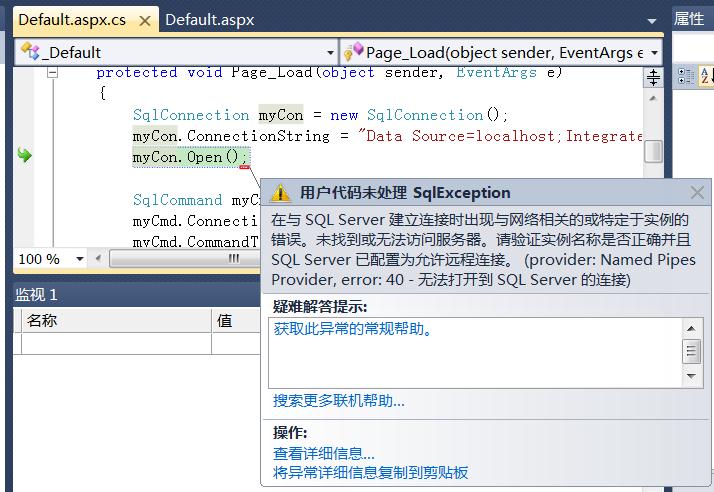Collapse the Page_Load code outline block
Viewport: 714px width, 492px height.
[x=52, y=73]
